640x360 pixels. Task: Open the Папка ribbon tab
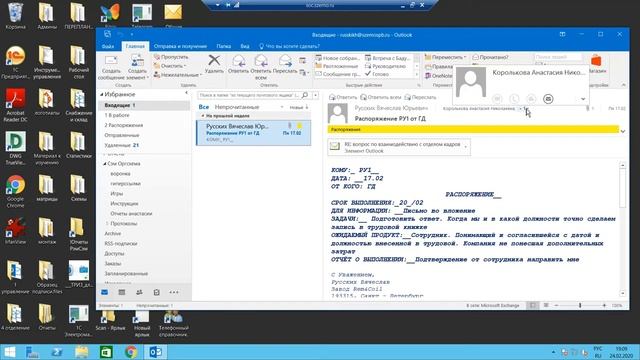point(224,46)
